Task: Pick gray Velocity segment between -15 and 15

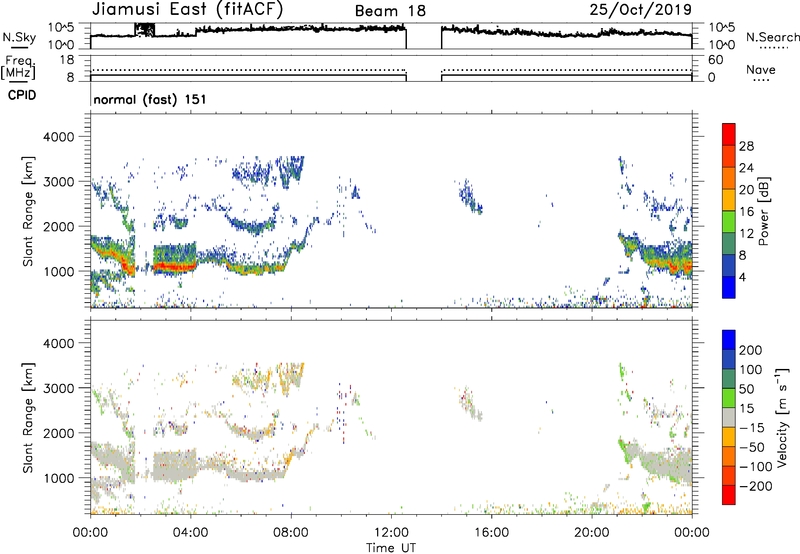Action: 729,418
